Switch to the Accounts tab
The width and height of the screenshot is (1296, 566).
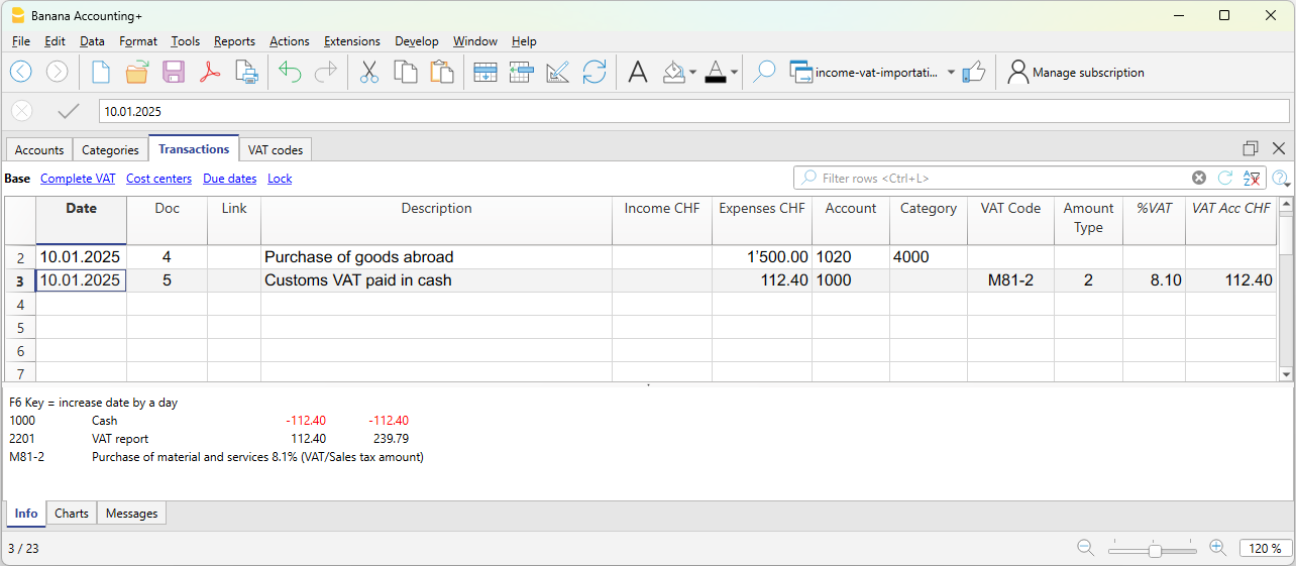(39, 150)
